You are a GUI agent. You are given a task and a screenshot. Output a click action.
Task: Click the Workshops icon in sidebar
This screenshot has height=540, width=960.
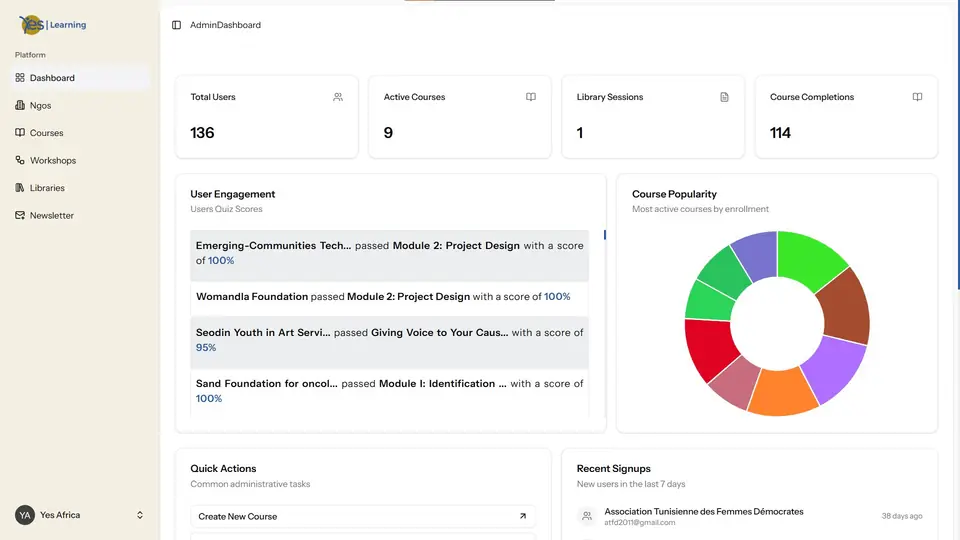20,160
